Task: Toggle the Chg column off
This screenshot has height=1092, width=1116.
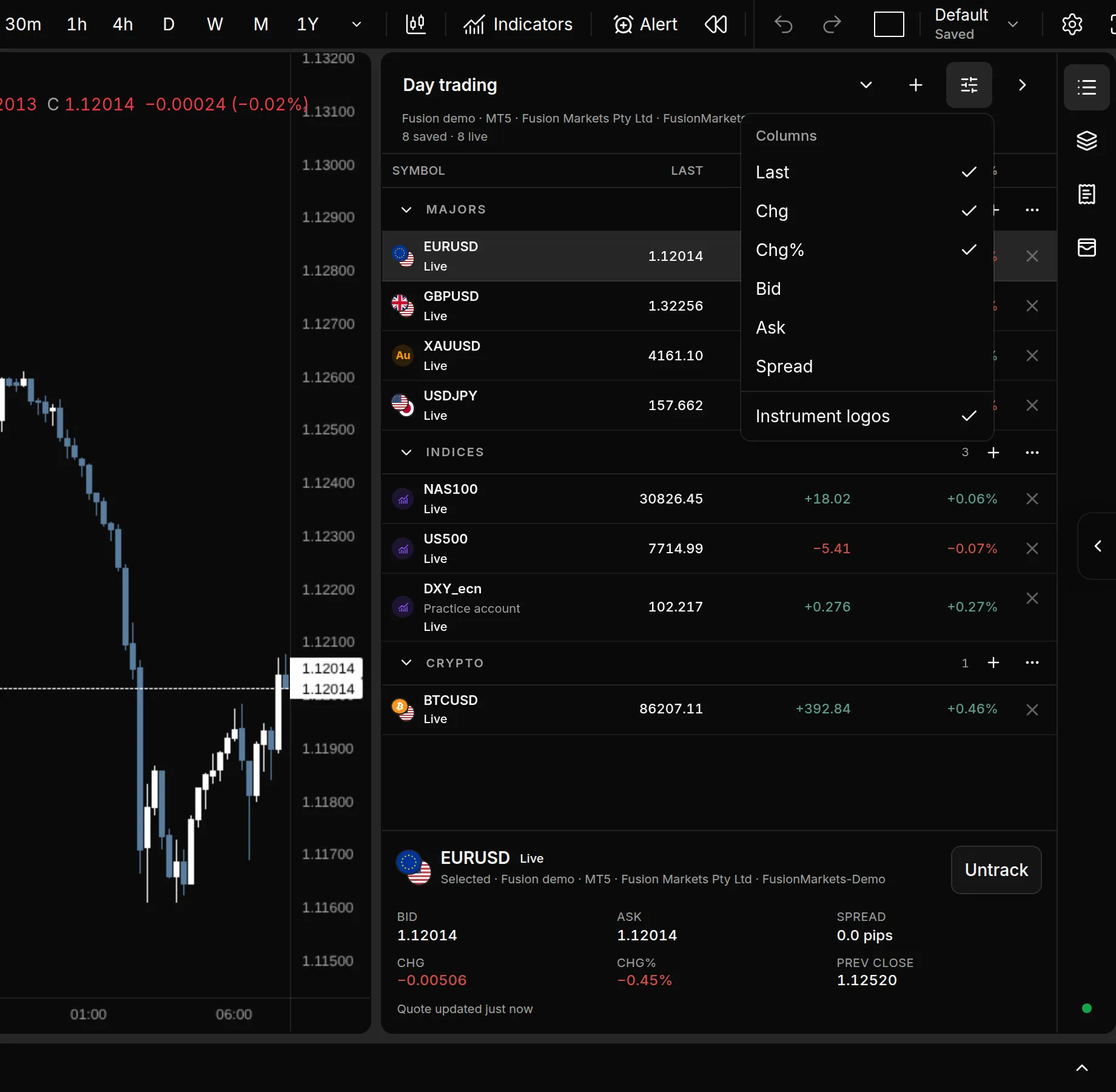Action: (867, 211)
